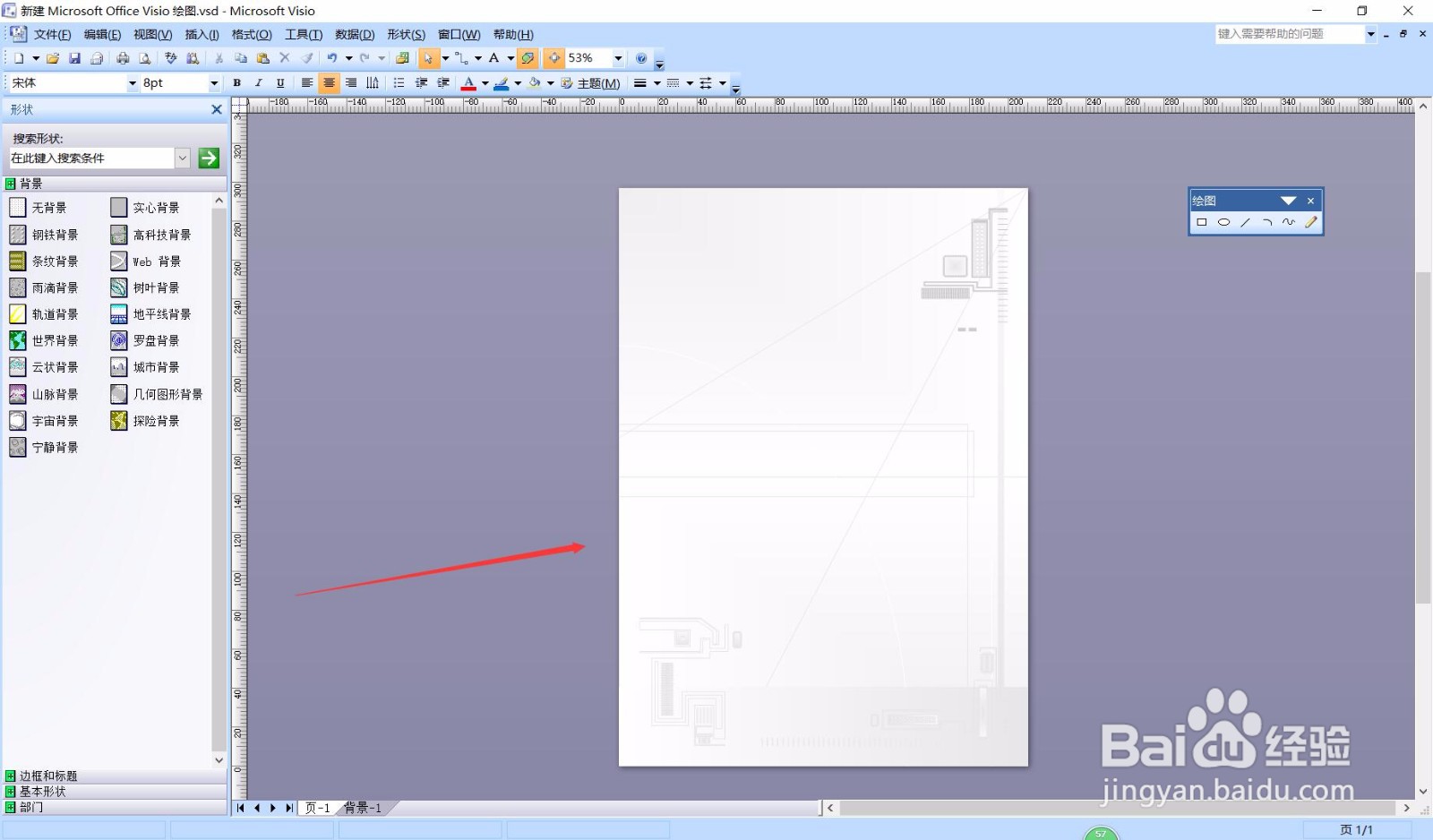Toggle the highlighted Pan and Zoom button beside the zoom box
Viewport: 1433px width, 840px height.
point(554,58)
